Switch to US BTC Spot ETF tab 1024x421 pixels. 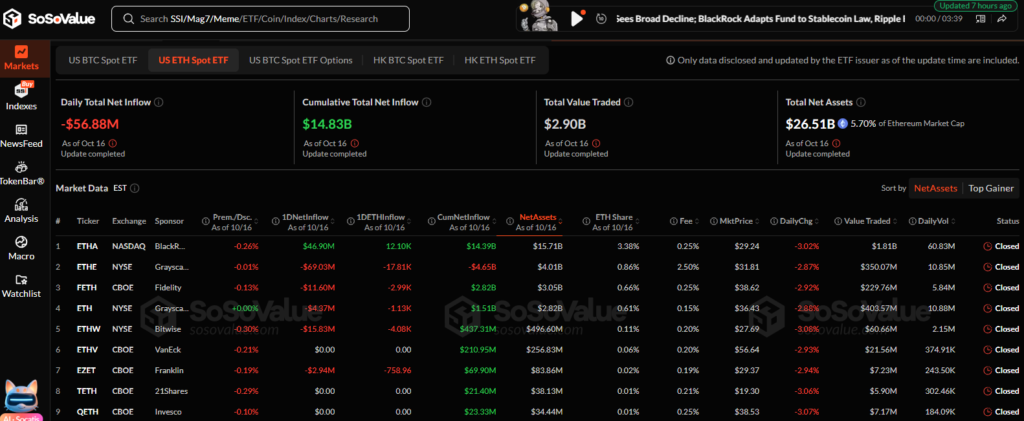(x=102, y=60)
